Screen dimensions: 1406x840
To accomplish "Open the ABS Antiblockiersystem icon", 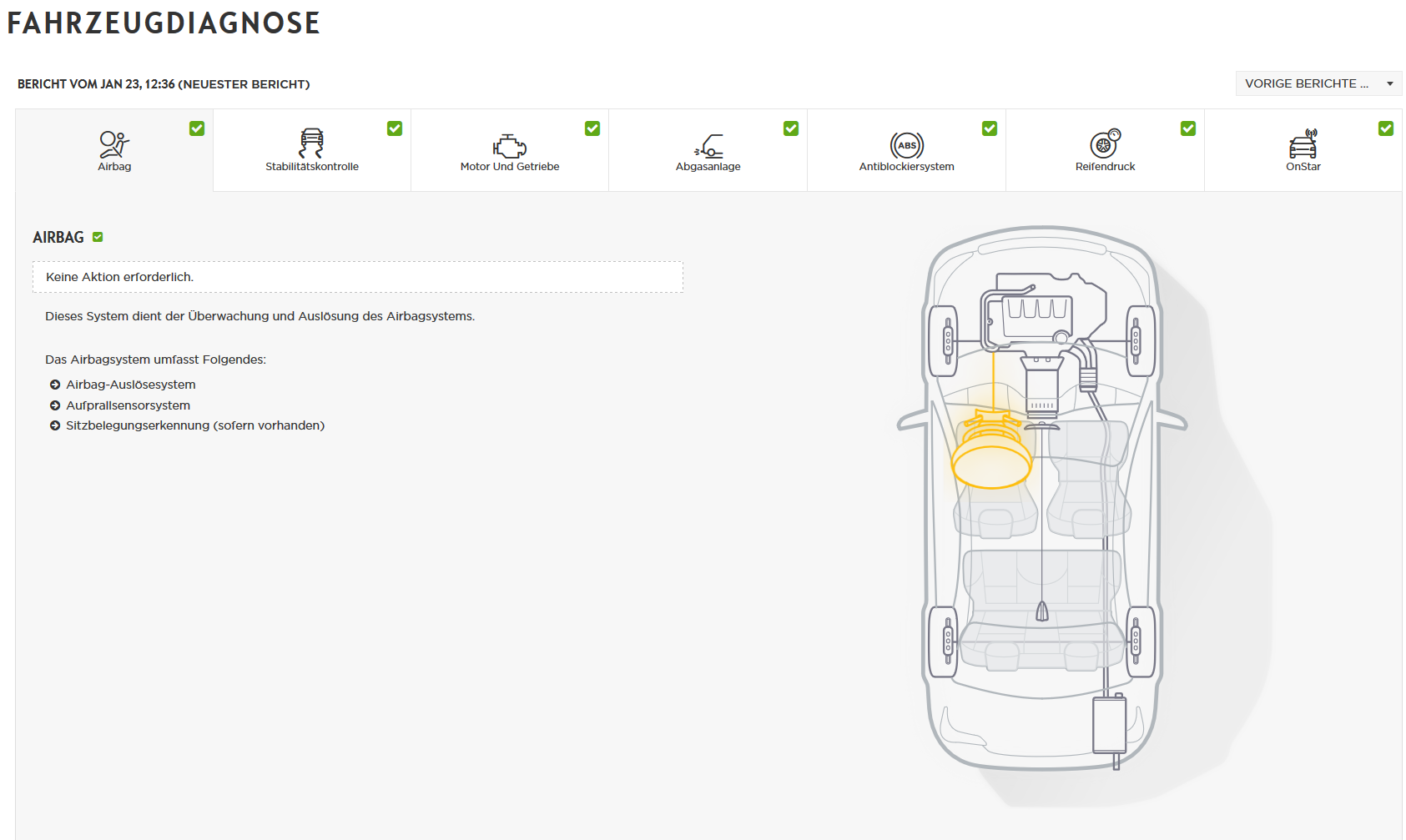I will click(907, 145).
